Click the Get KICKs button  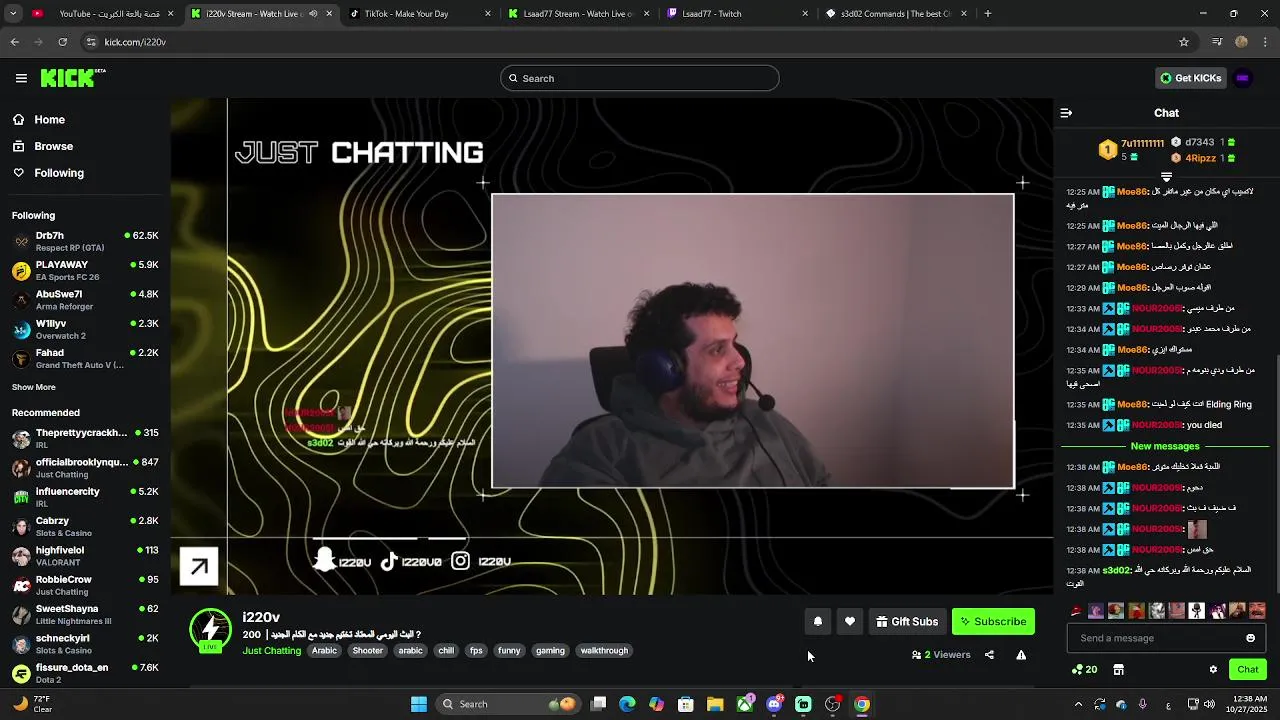1190,78
